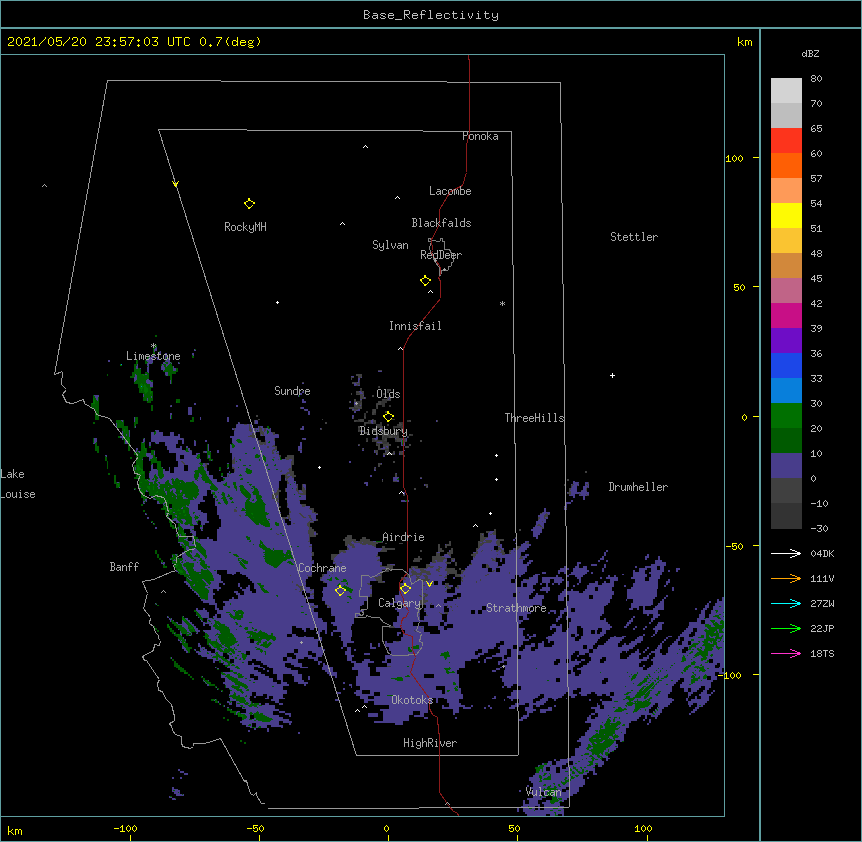Click the white plus marker south of Stettler

(612, 375)
